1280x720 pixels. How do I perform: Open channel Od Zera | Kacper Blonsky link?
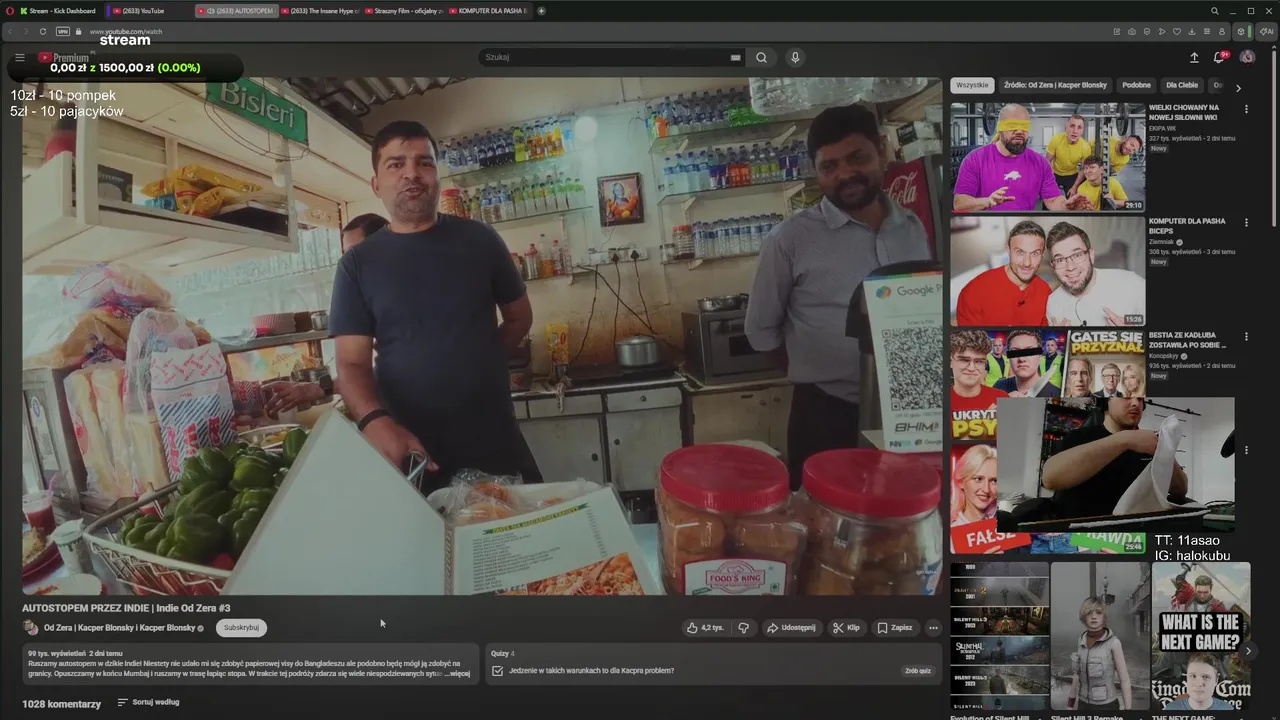coord(119,628)
